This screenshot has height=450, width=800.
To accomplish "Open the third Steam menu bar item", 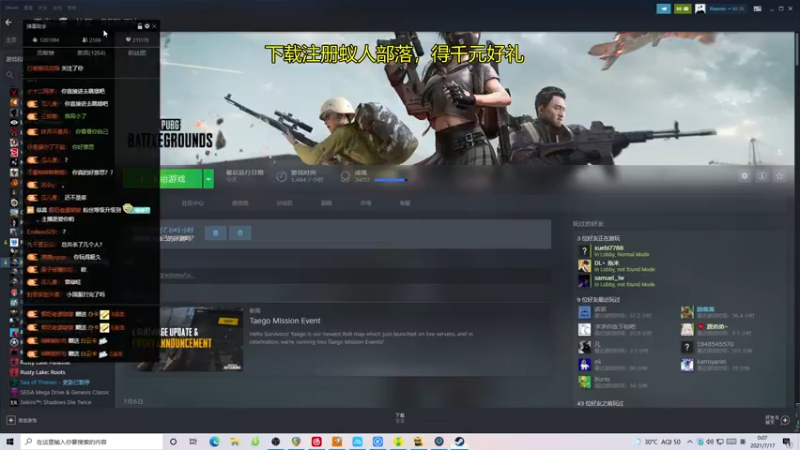I will 43,8.
